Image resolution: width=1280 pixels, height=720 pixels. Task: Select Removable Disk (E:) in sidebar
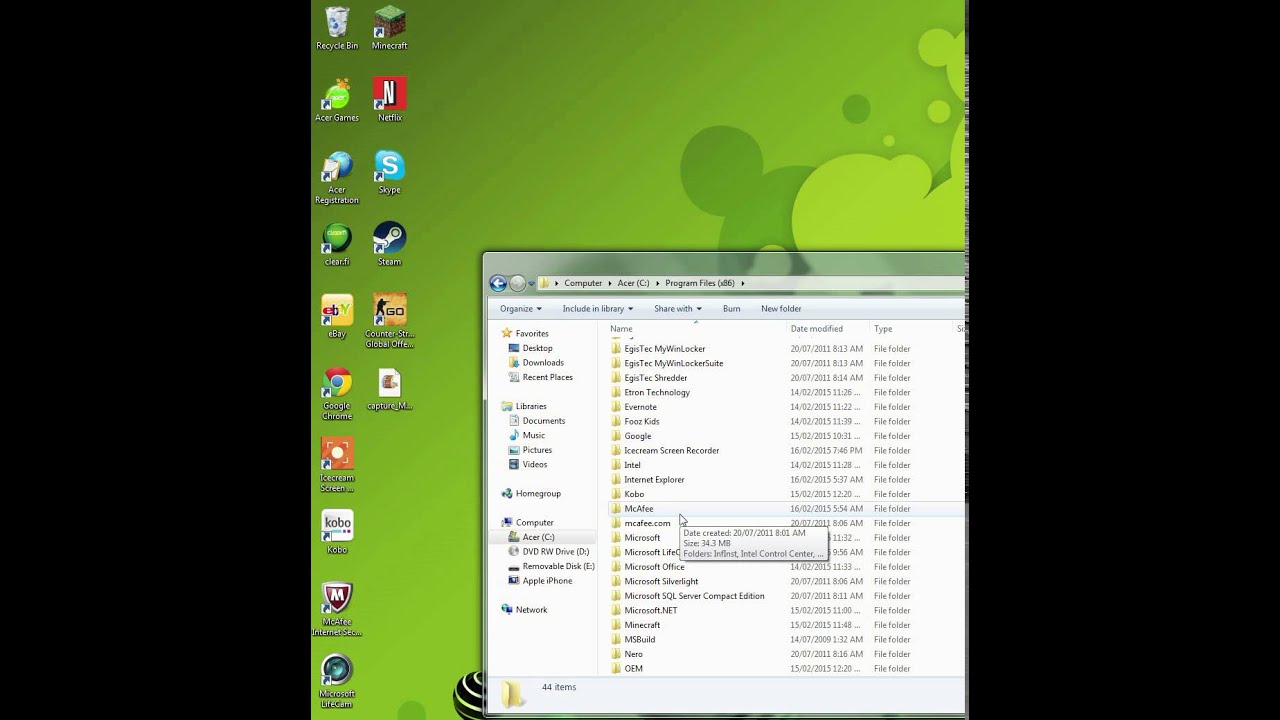click(x=558, y=566)
